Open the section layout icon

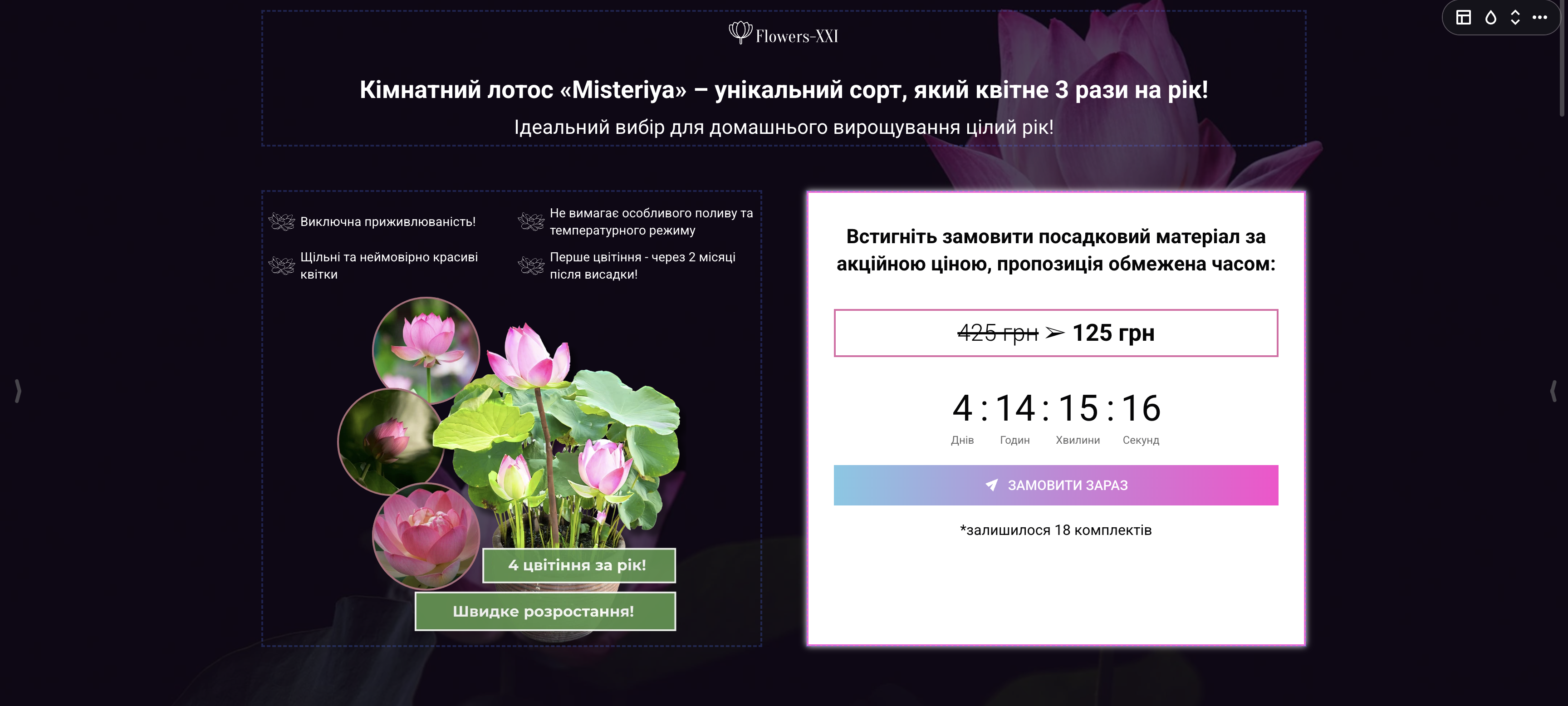pos(1463,18)
